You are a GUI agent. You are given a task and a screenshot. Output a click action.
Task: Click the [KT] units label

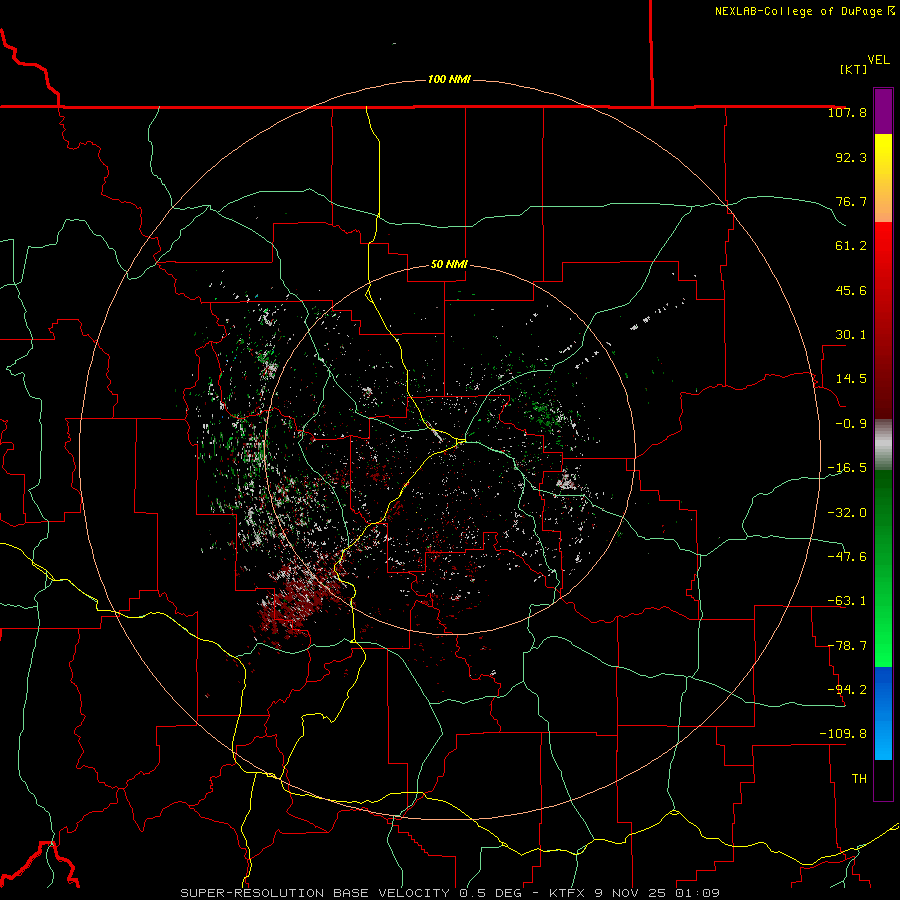854,69
